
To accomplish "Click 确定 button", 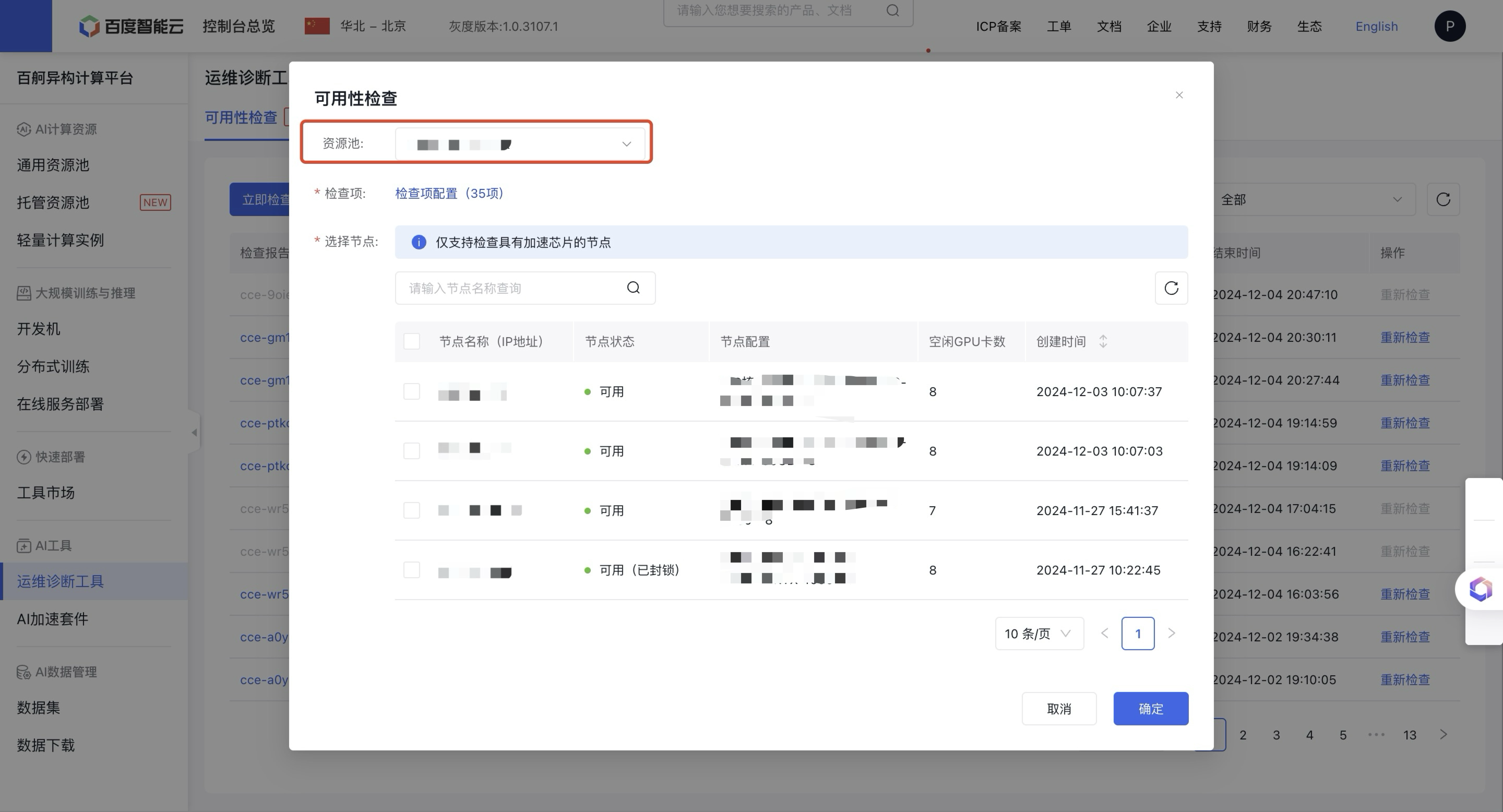I will click(x=1151, y=709).
